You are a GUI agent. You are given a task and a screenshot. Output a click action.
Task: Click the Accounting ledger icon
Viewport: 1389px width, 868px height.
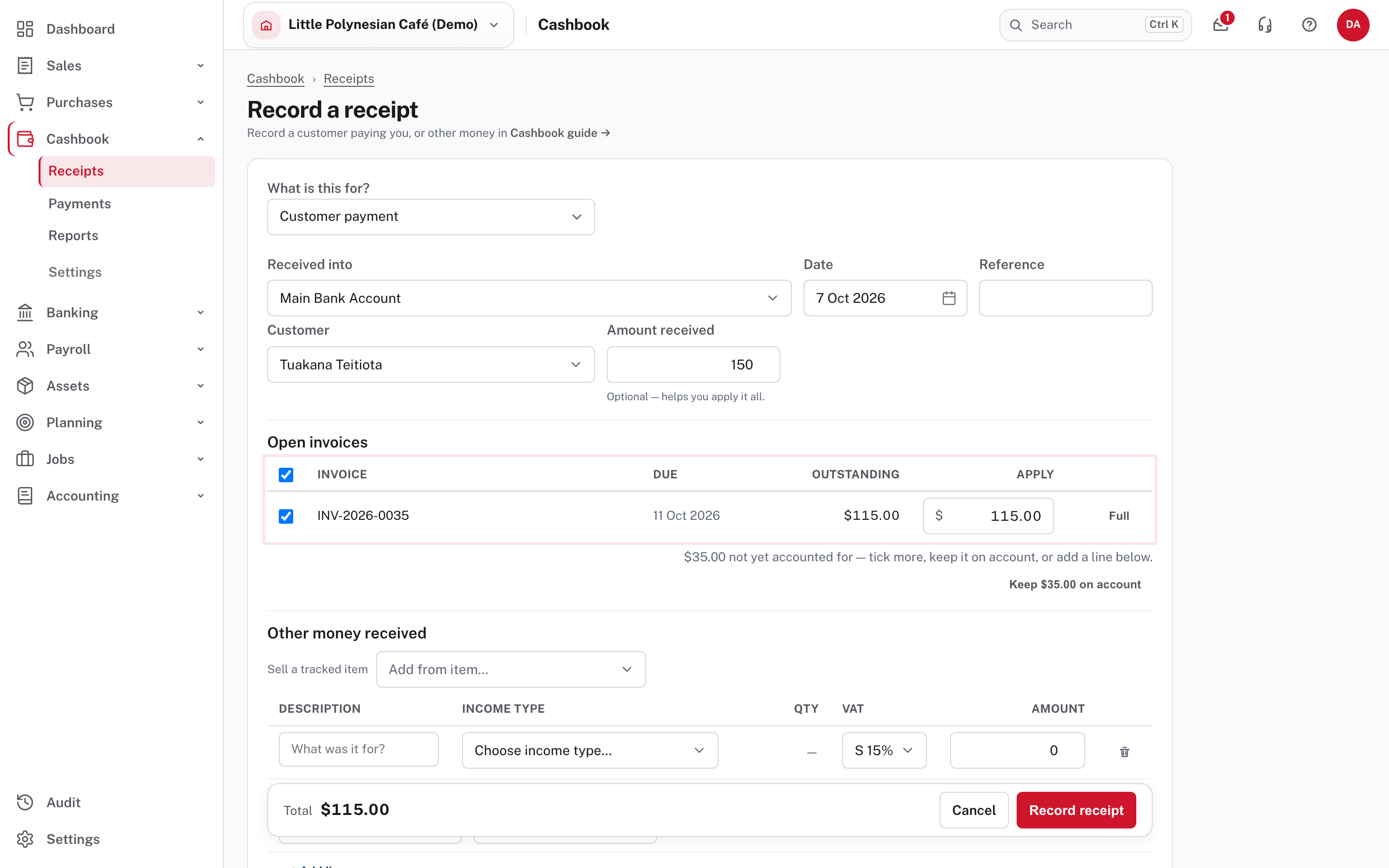click(25, 496)
